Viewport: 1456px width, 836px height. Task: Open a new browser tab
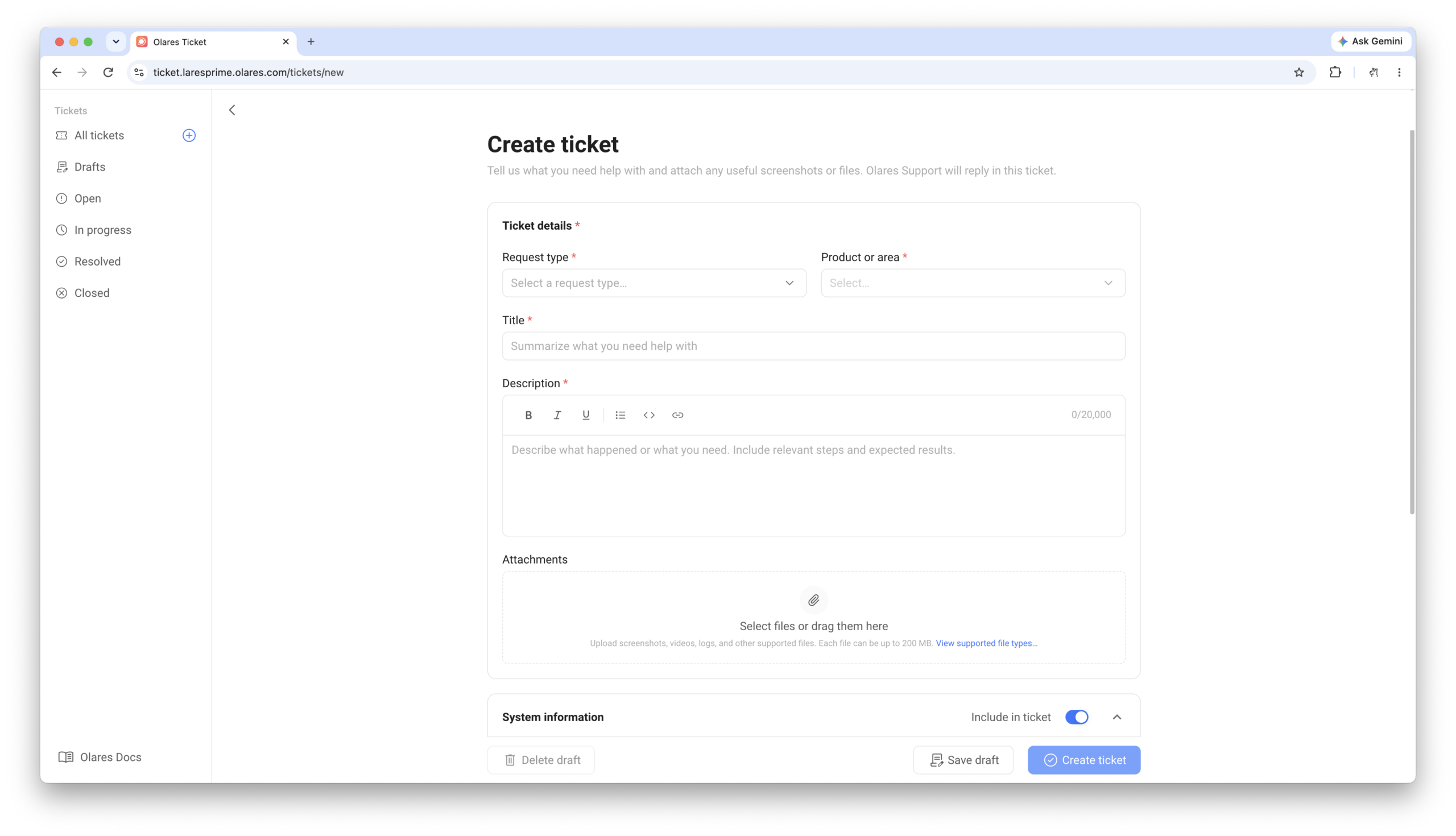pos(311,42)
